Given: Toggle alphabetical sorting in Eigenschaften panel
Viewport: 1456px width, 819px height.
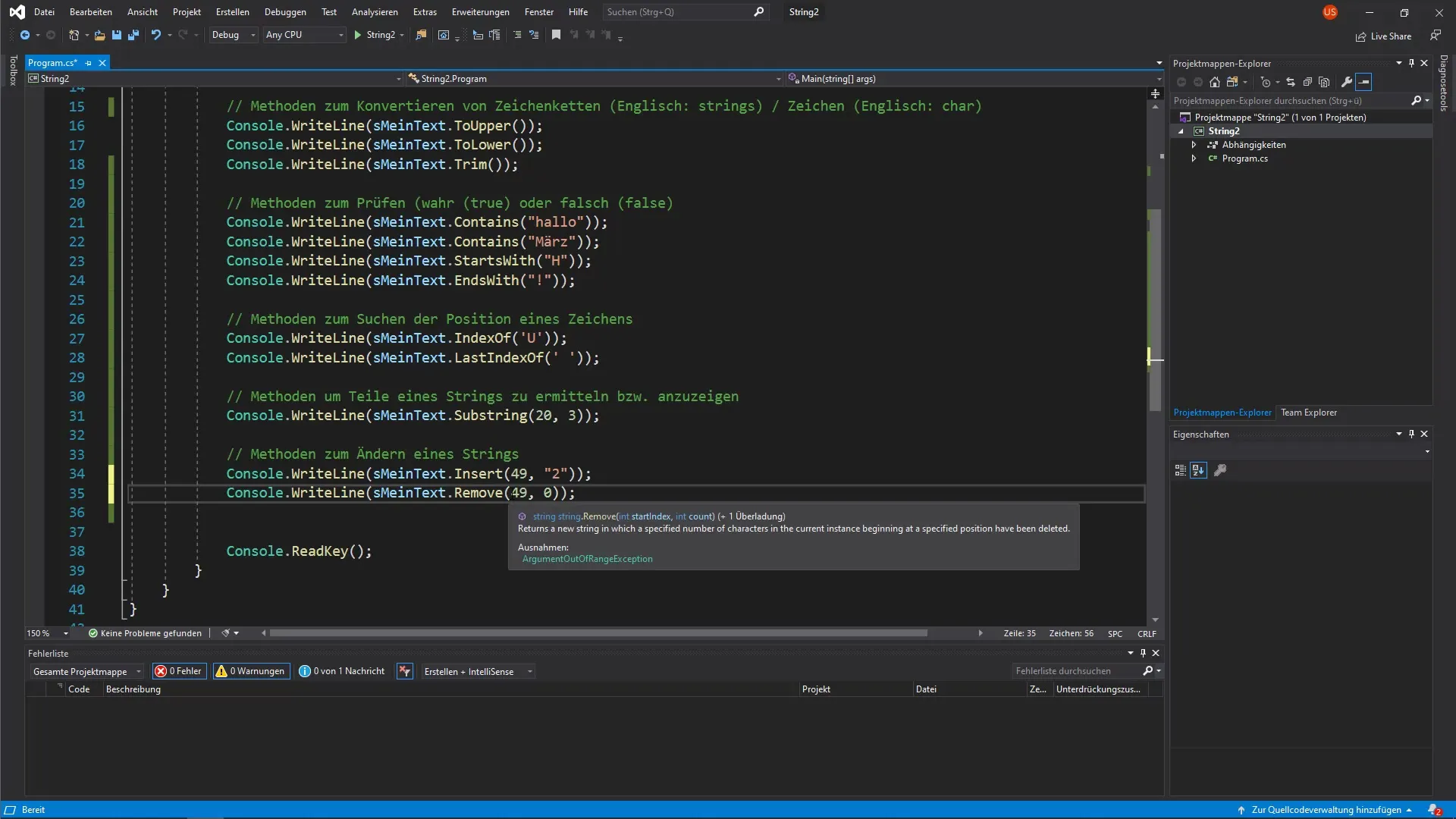Looking at the screenshot, I should pyautogui.click(x=1198, y=470).
